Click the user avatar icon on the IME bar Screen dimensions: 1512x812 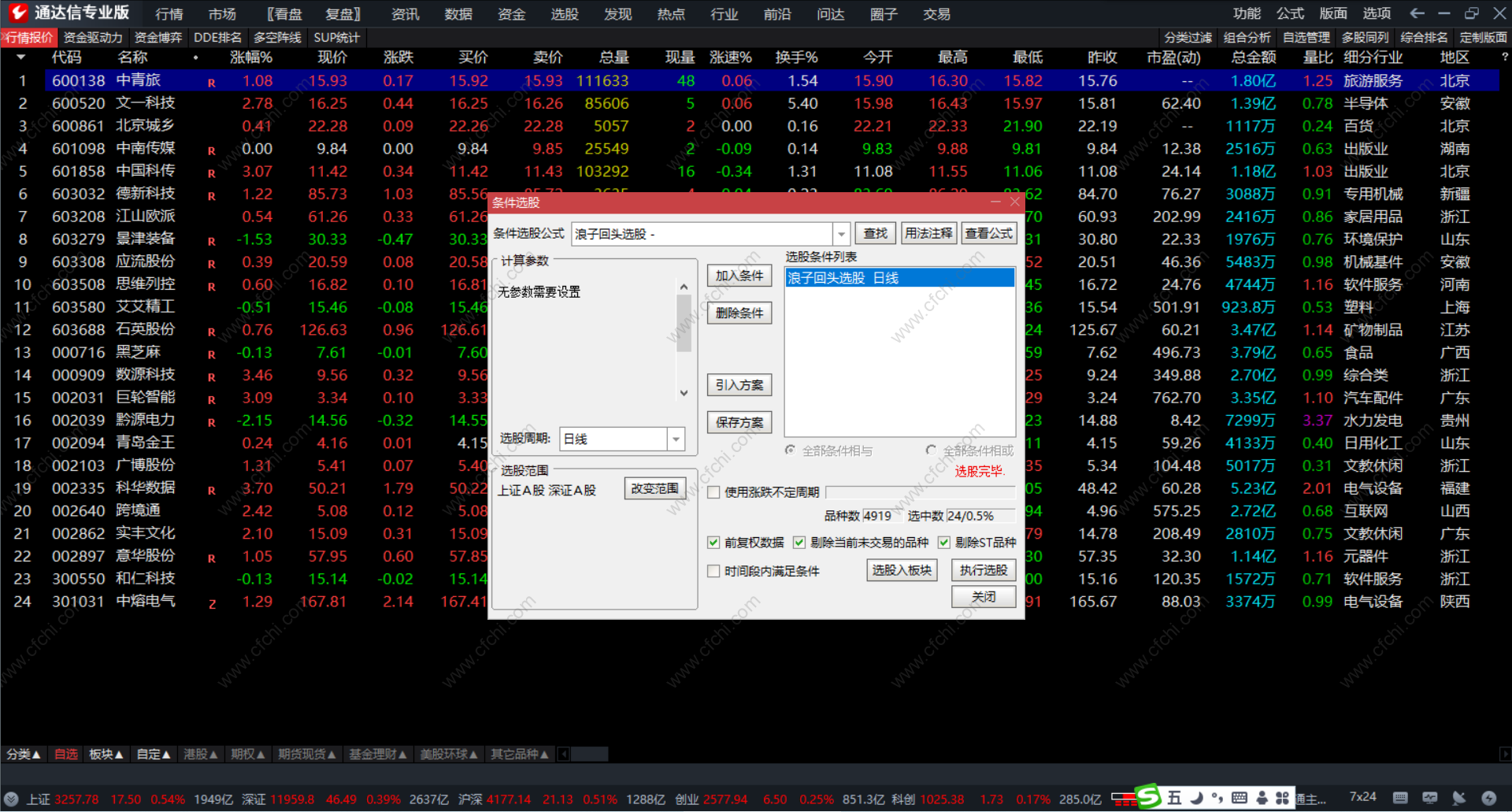[1262, 798]
